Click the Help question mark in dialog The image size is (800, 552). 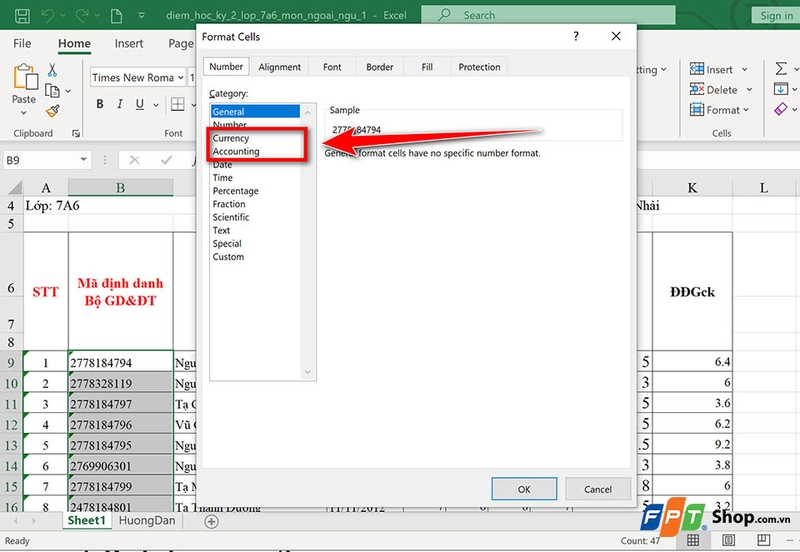(576, 36)
